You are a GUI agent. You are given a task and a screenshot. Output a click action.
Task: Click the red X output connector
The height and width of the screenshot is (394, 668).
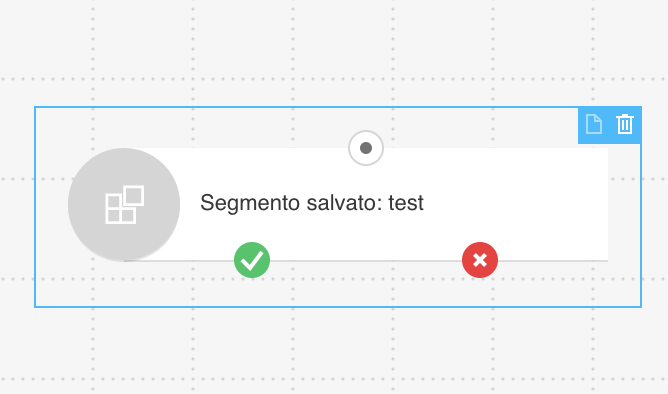click(x=480, y=260)
